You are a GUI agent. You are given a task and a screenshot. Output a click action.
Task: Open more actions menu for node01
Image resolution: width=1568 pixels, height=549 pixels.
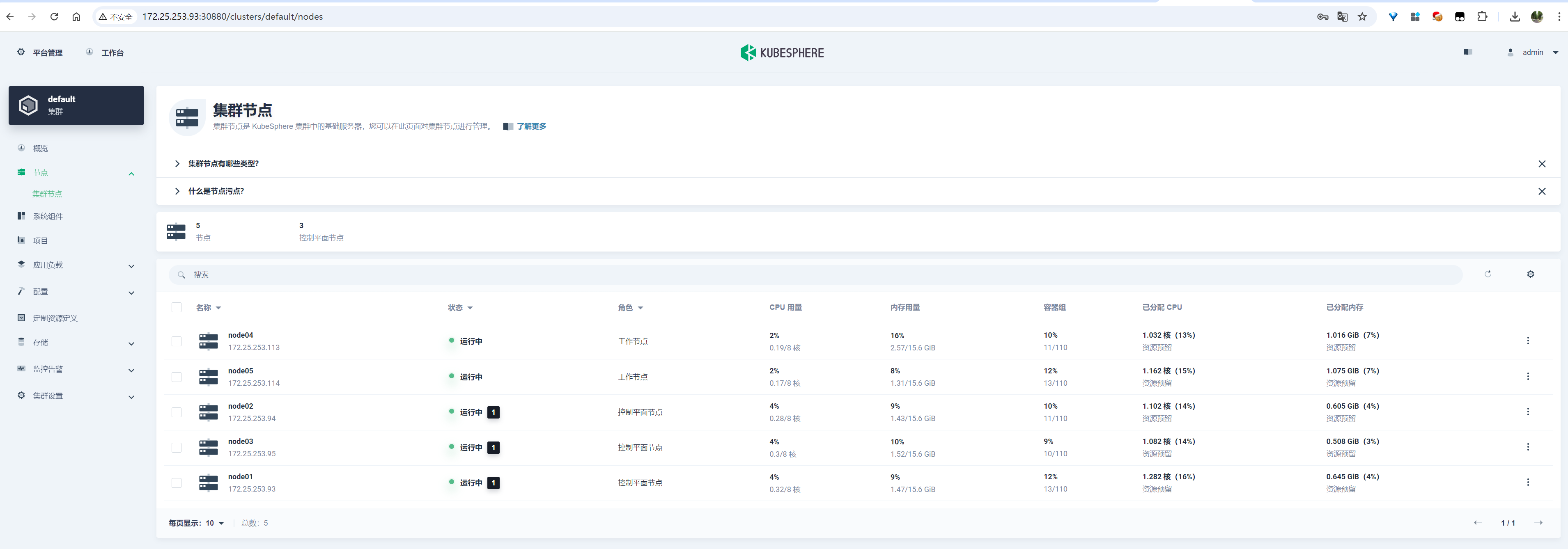(x=1527, y=483)
